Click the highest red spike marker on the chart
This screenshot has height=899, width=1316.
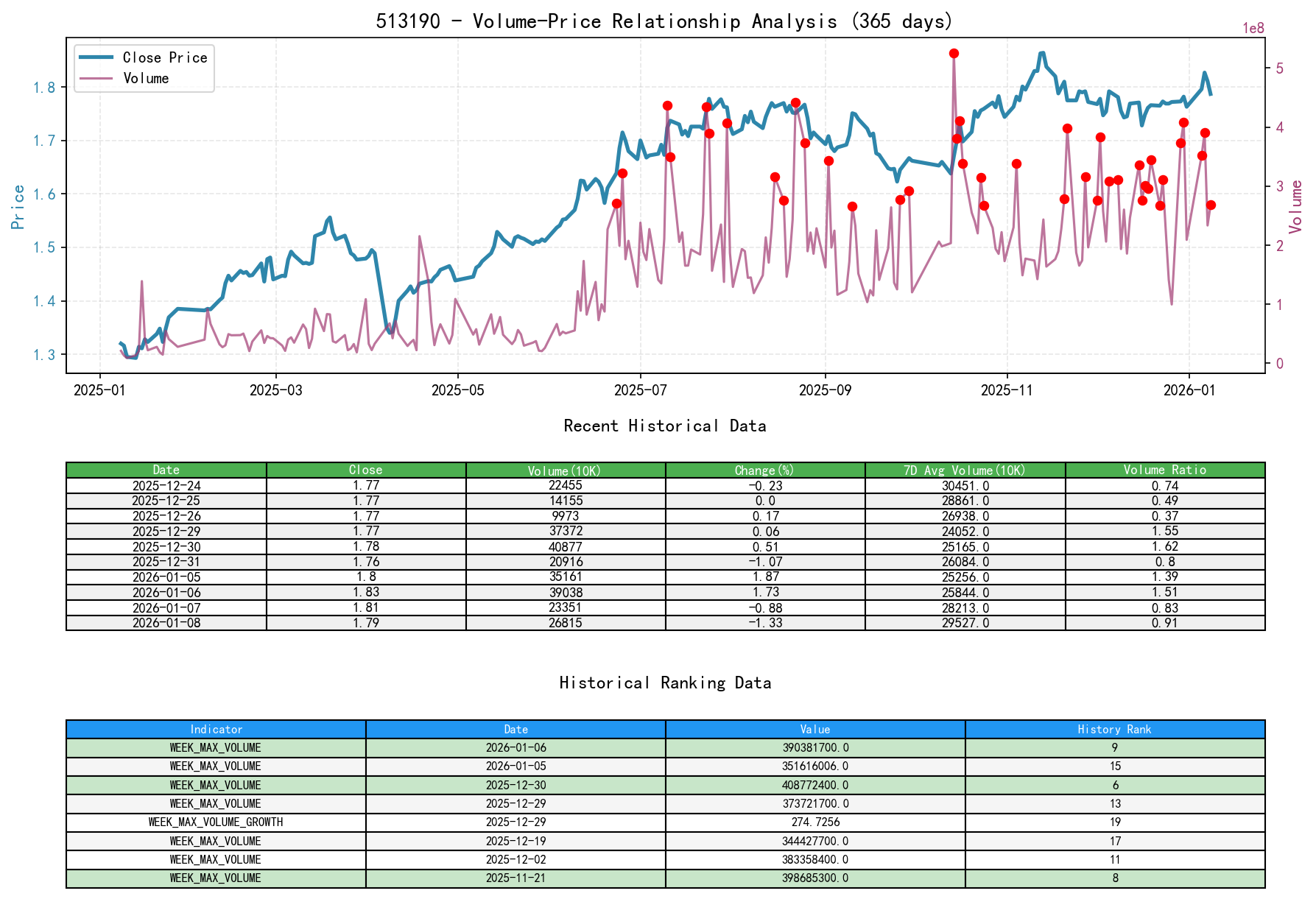[x=954, y=53]
